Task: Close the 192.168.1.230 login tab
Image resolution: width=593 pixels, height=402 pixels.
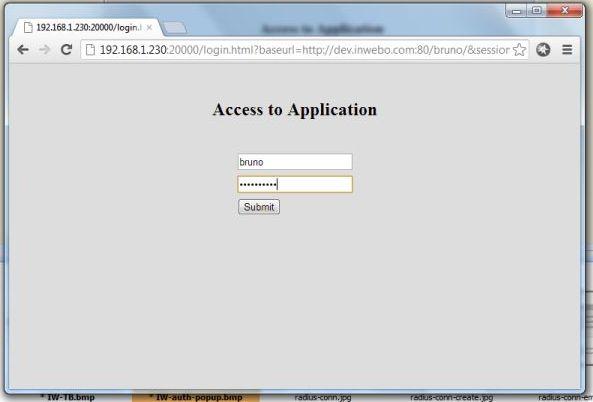Action: click(149, 28)
